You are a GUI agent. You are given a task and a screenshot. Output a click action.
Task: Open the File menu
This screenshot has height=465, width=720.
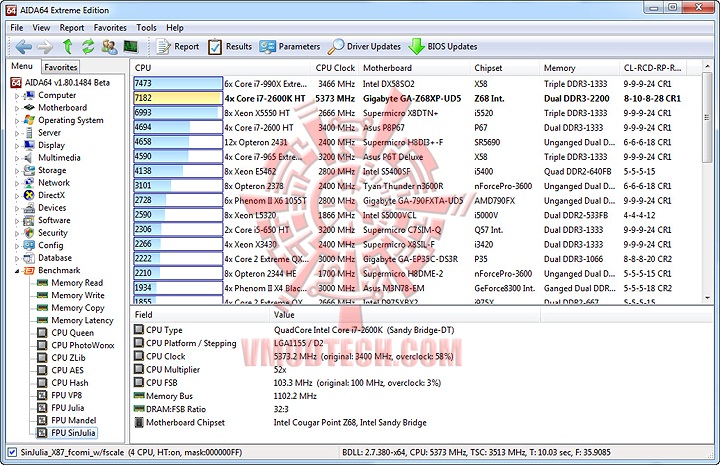coord(17,28)
